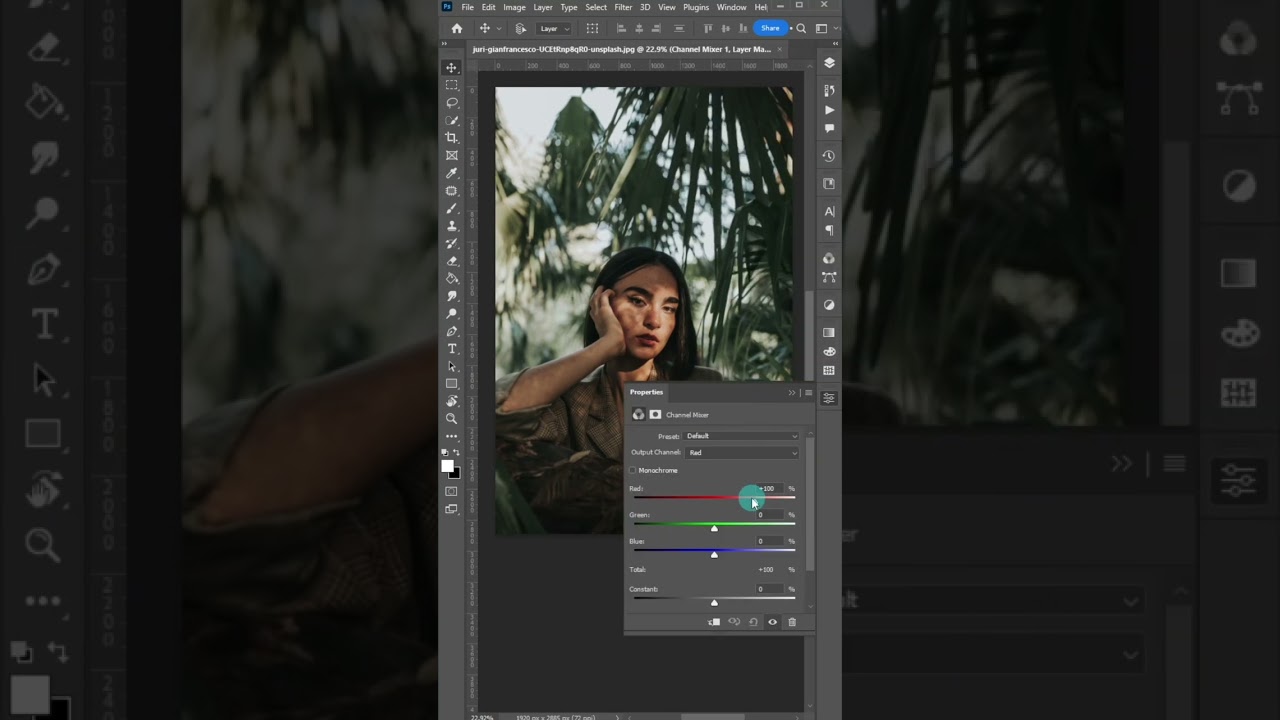Image resolution: width=1280 pixels, height=720 pixels.
Task: Enable the Monochrome checkbox
Action: pos(633,470)
